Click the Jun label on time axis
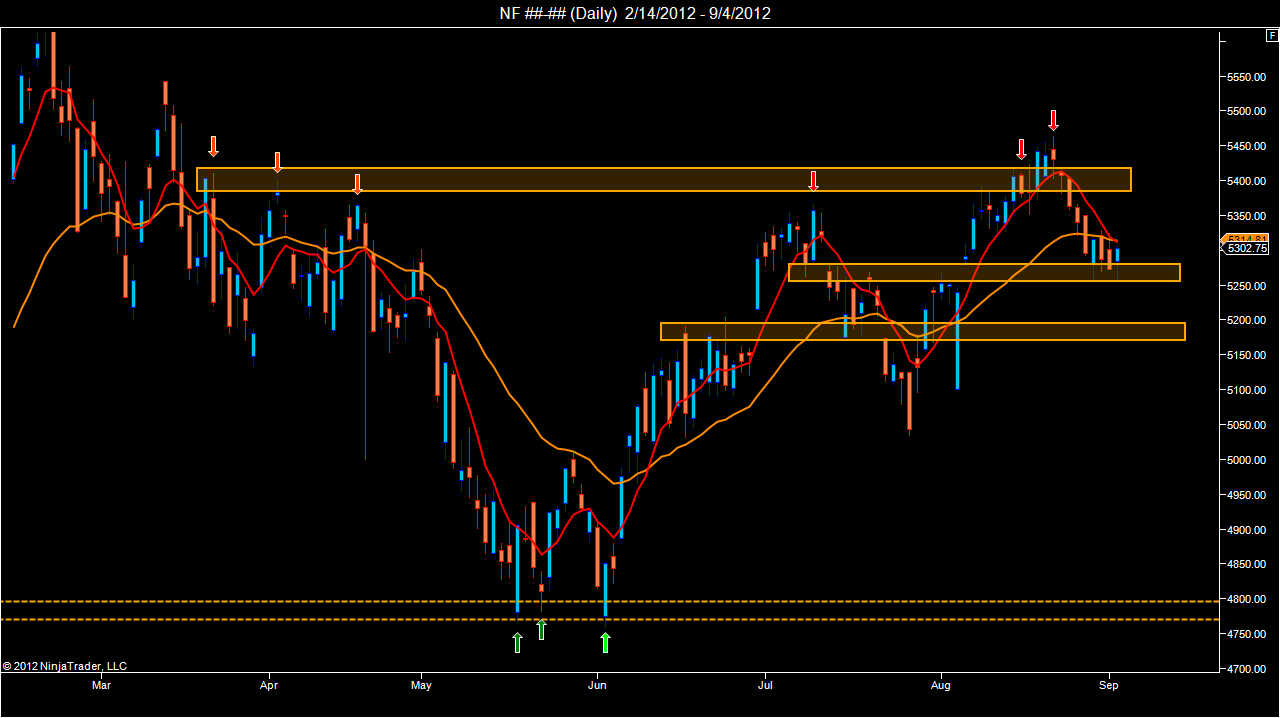The height and width of the screenshot is (718, 1280). [597, 686]
